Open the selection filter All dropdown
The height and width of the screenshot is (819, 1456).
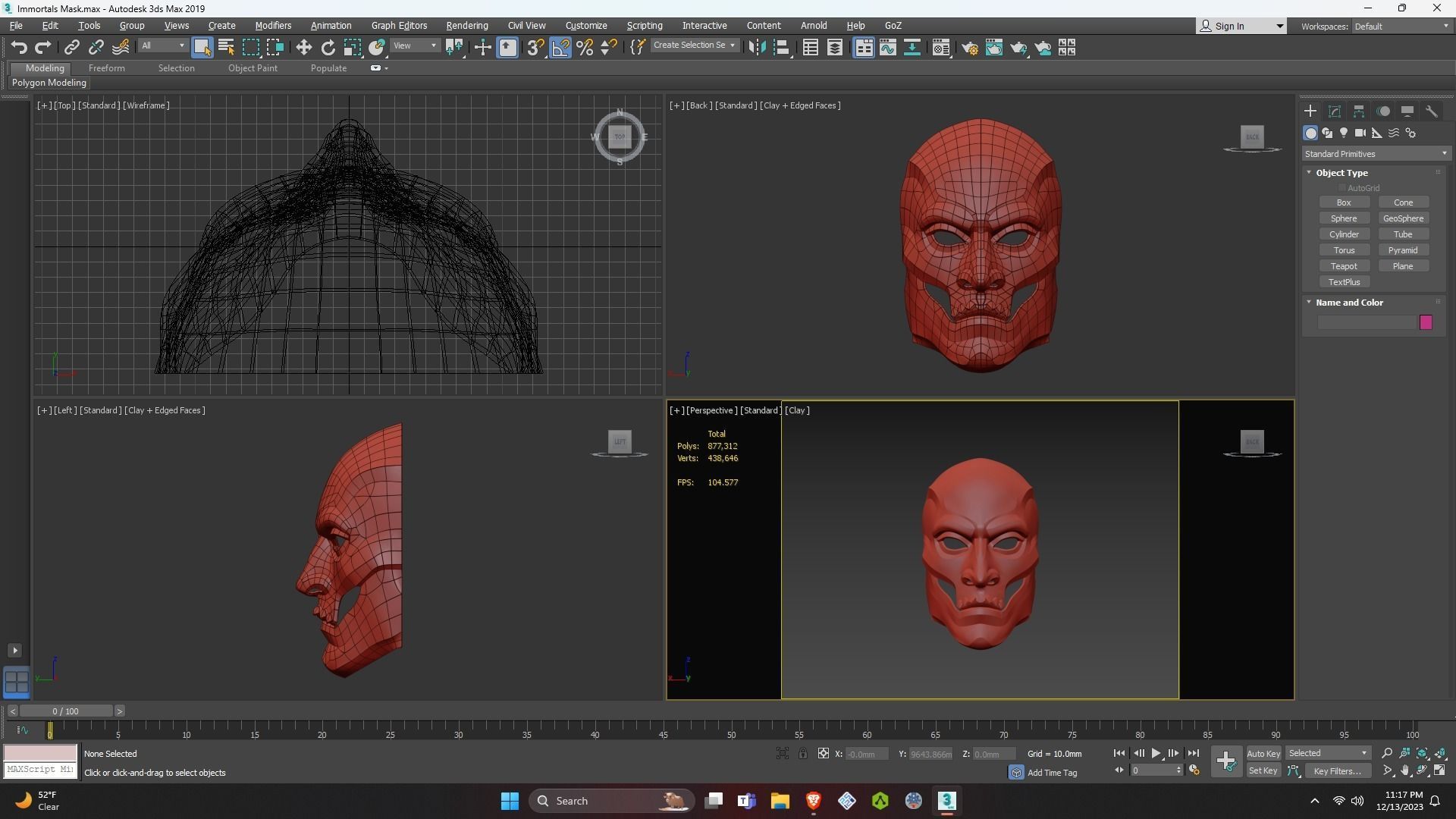(x=163, y=46)
